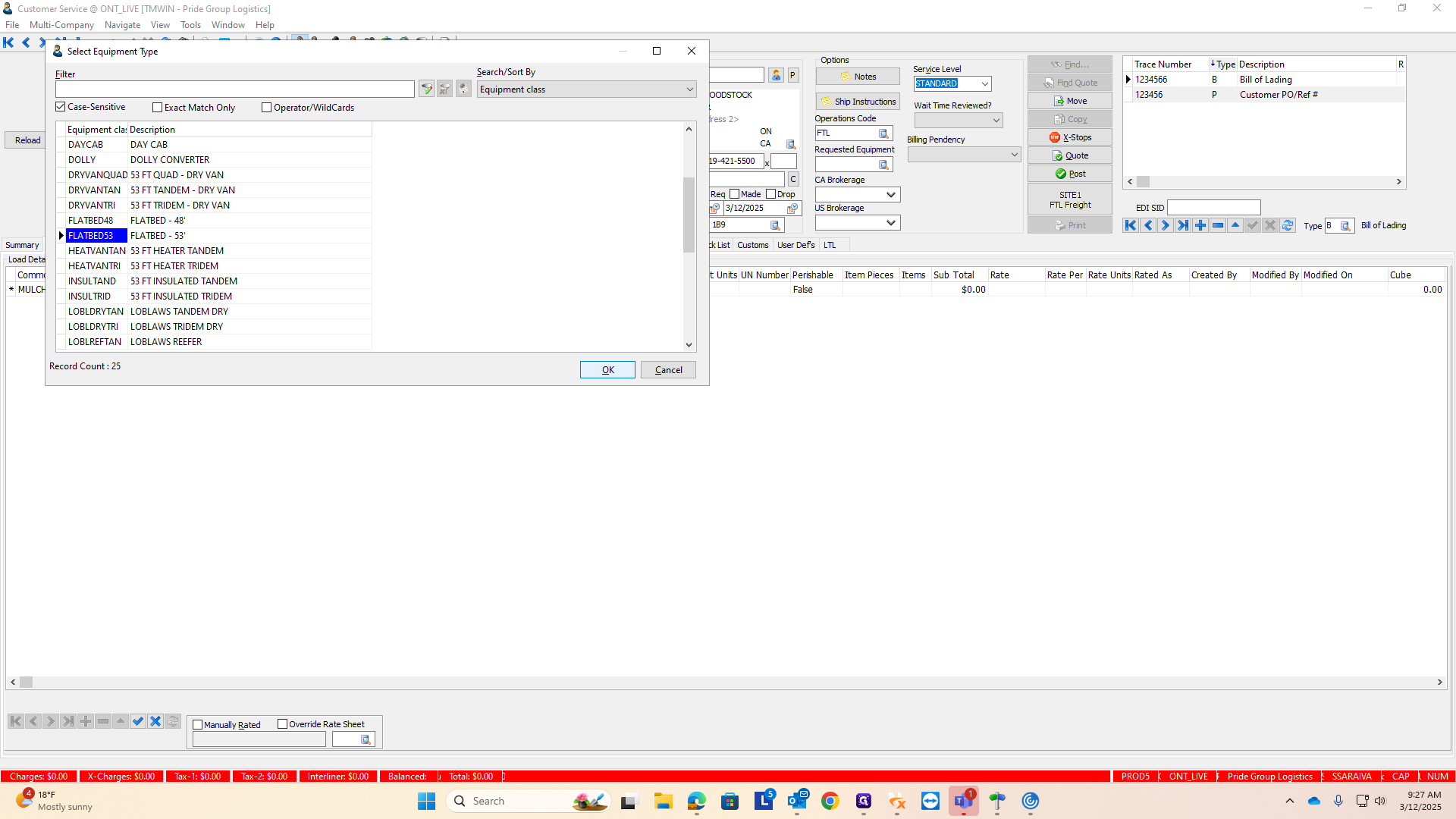Uncheck the Case-Sensitive checkbox
This screenshot has width=1456, height=819.
61,107
